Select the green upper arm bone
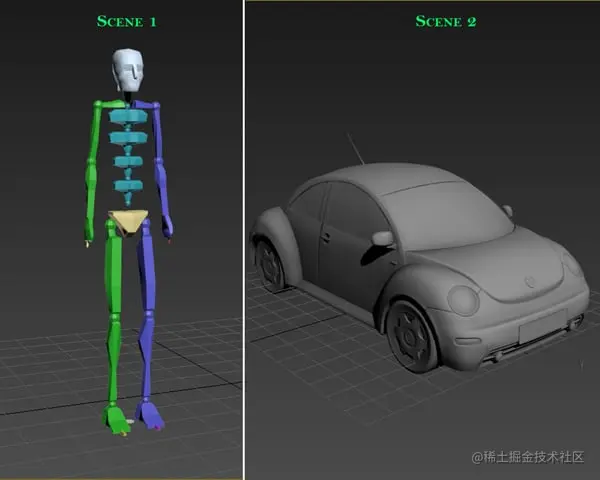 point(96,132)
